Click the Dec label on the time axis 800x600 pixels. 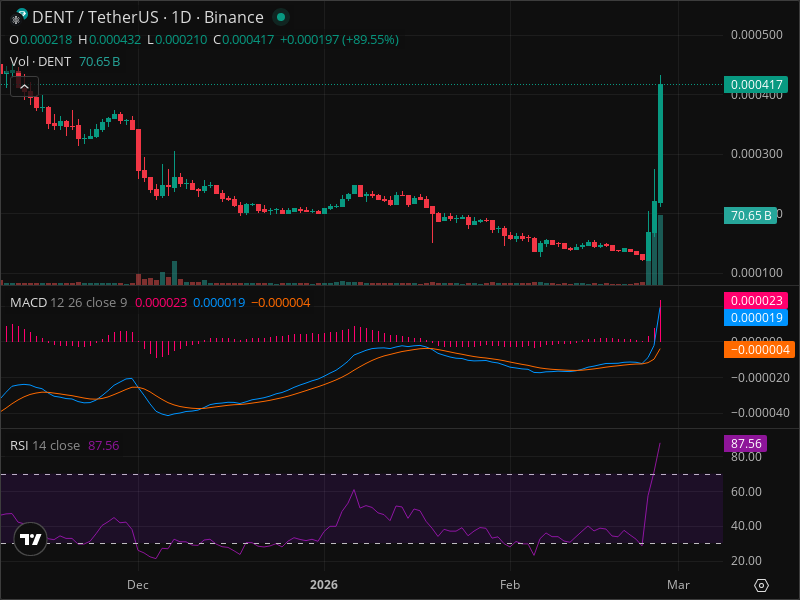138,585
